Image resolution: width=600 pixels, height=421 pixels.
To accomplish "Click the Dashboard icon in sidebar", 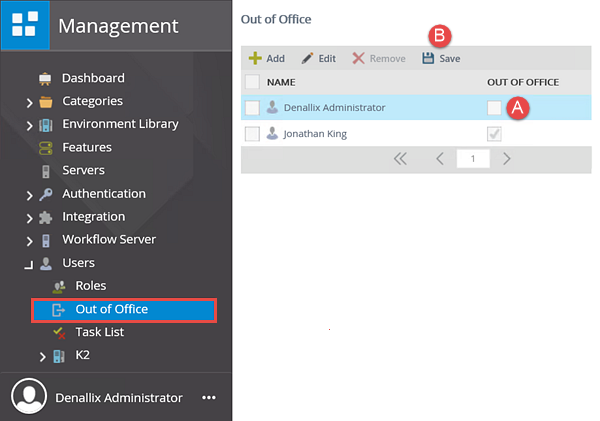I will tap(45, 78).
